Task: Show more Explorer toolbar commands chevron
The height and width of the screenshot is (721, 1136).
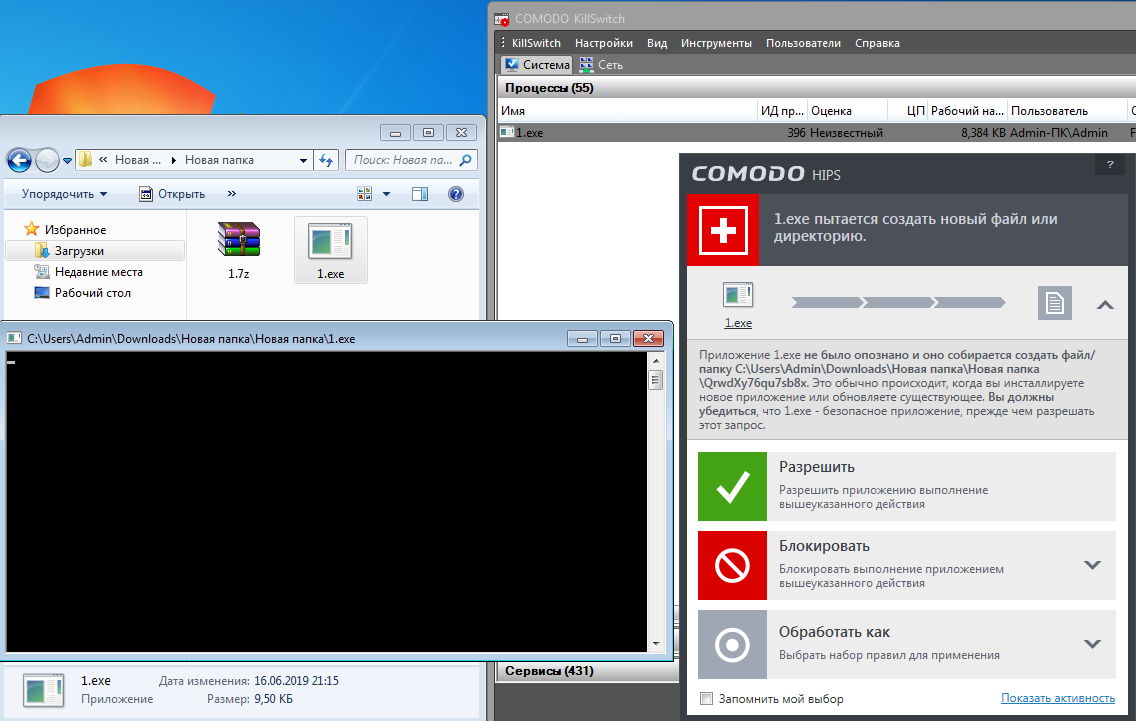Action: click(x=232, y=193)
